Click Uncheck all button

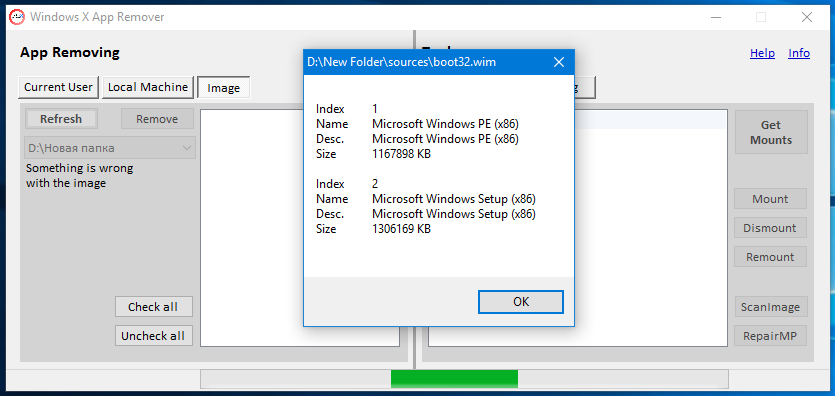pos(153,336)
